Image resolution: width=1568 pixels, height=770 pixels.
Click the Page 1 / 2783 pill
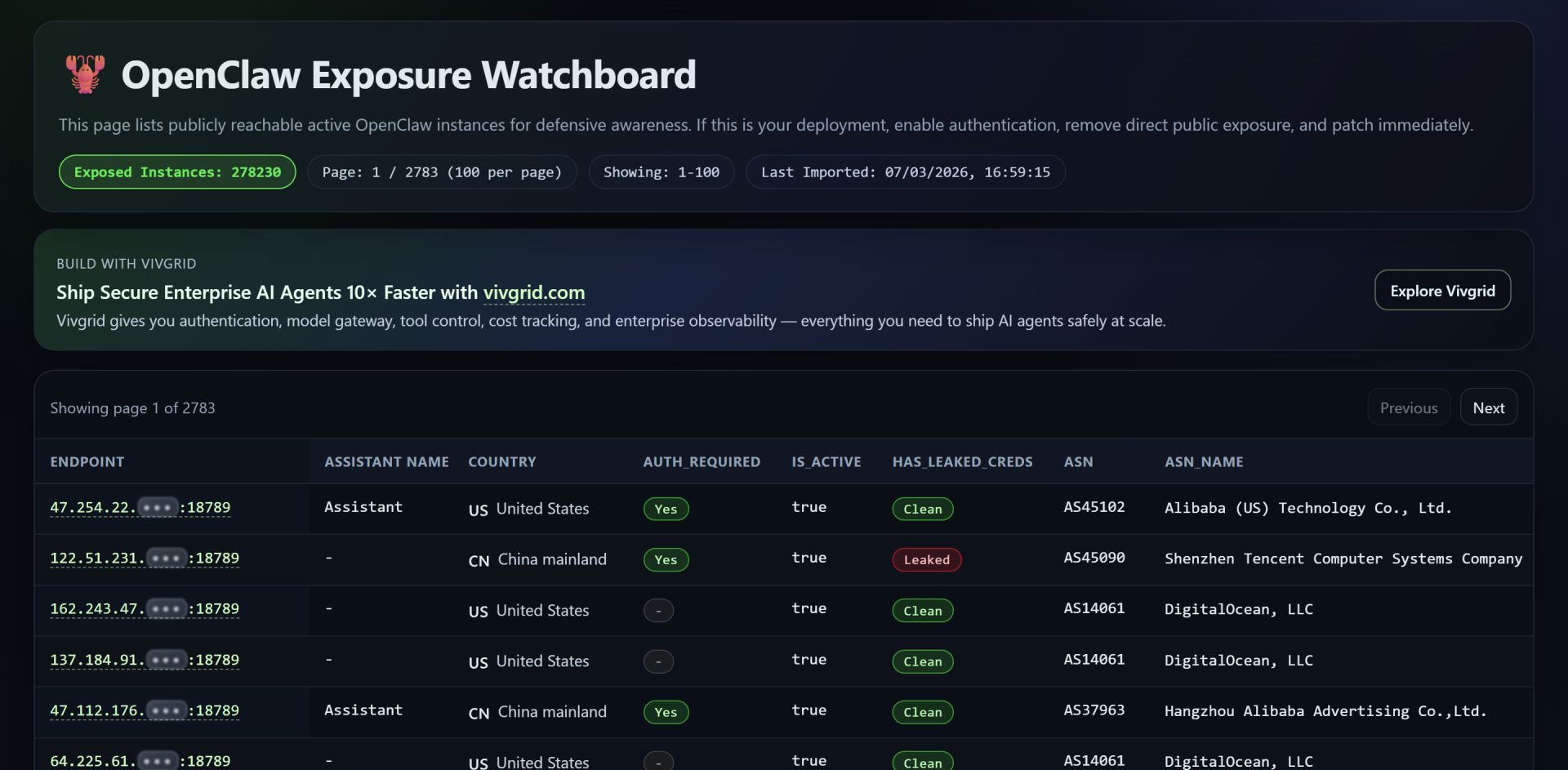pos(442,172)
